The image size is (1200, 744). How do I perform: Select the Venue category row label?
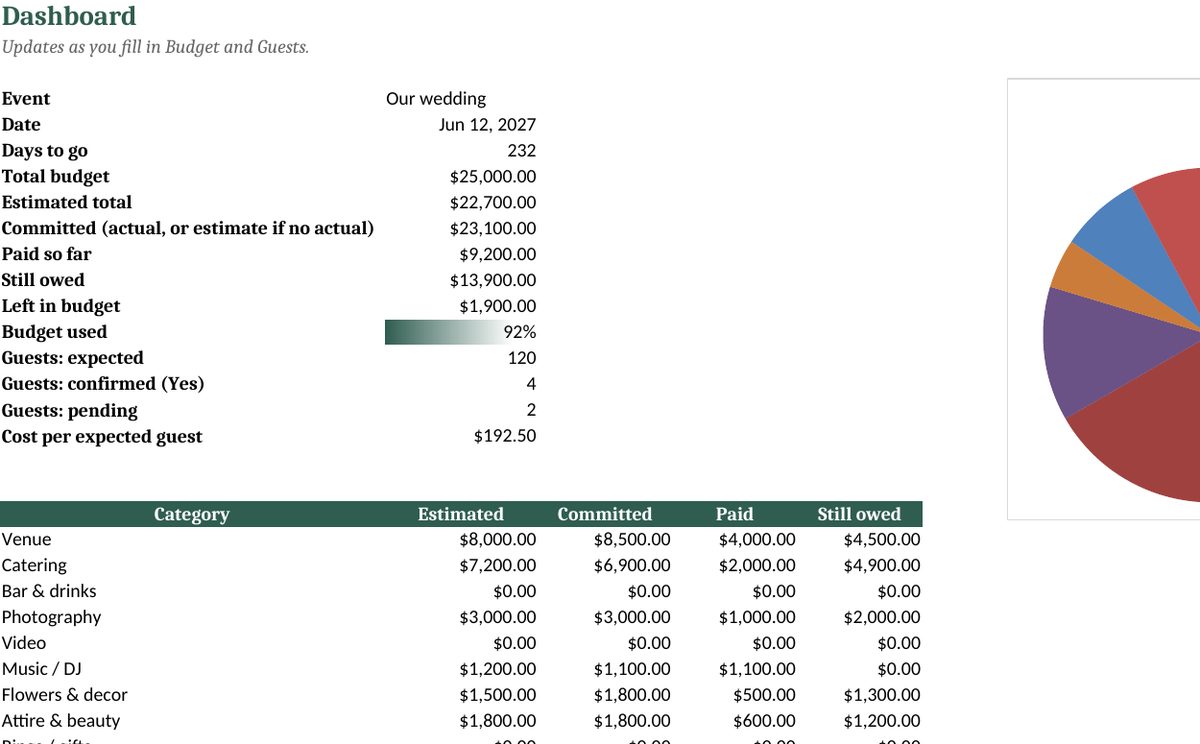(x=26, y=540)
